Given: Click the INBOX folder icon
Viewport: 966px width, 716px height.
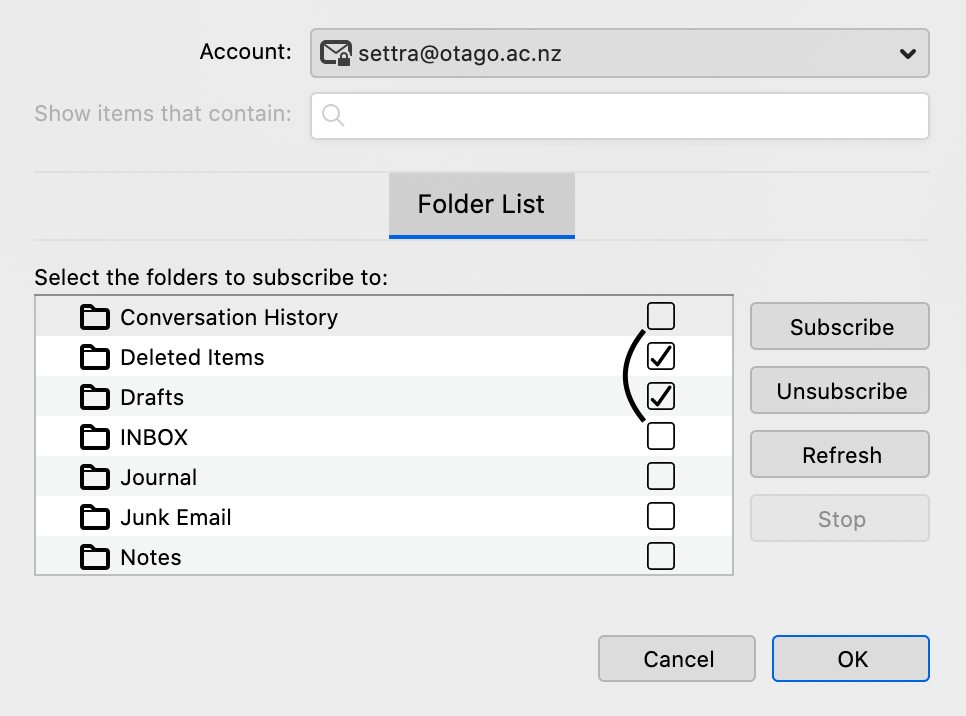Looking at the screenshot, I should click(95, 438).
